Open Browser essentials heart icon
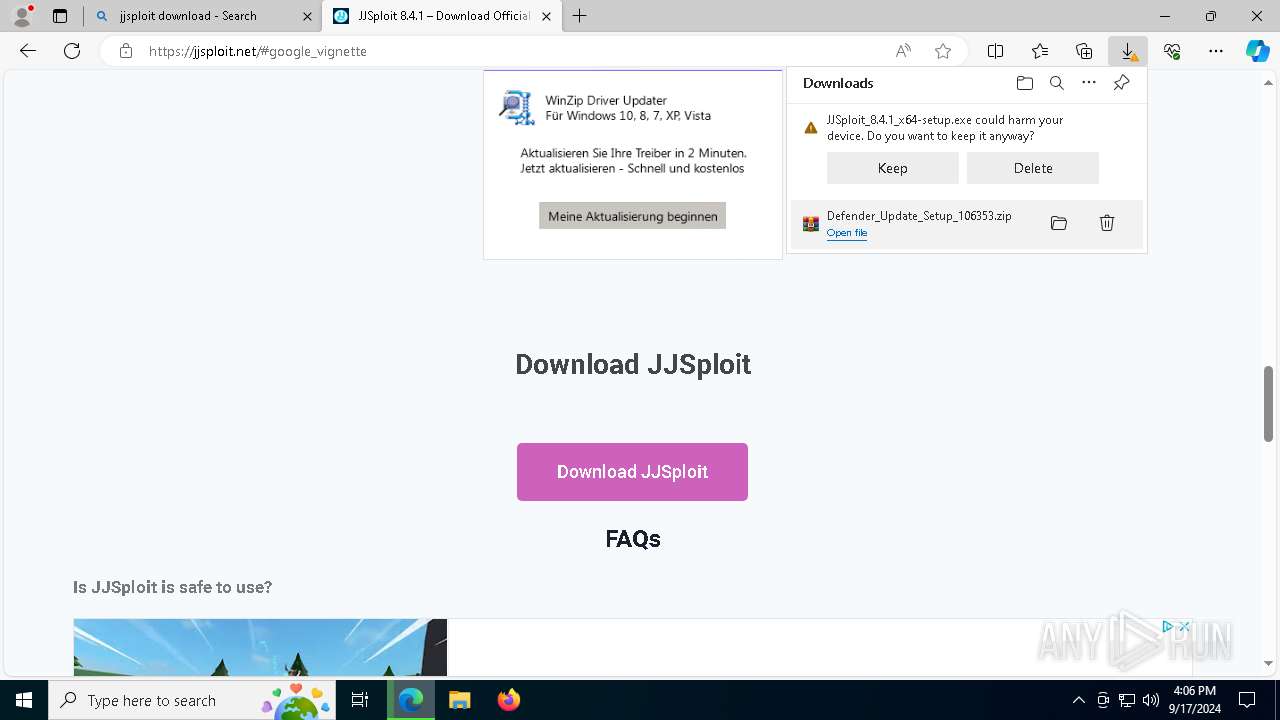The image size is (1280, 720). point(1172,51)
